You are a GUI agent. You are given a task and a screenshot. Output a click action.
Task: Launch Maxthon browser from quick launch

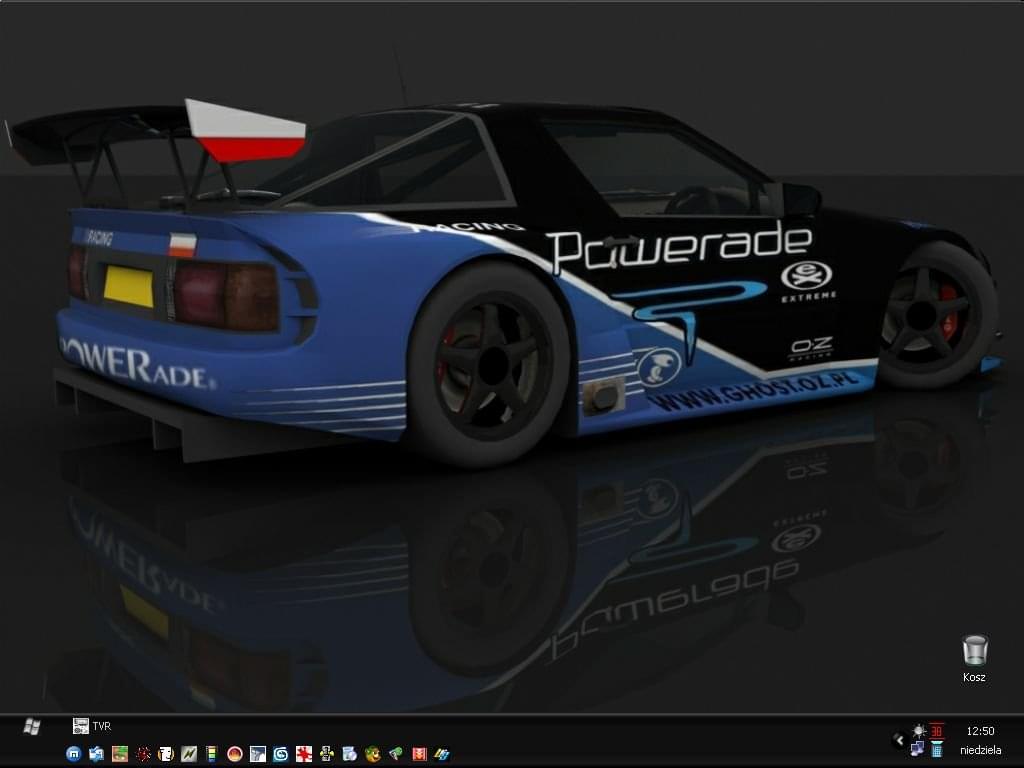pyautogui.click(x=74, y=754)
